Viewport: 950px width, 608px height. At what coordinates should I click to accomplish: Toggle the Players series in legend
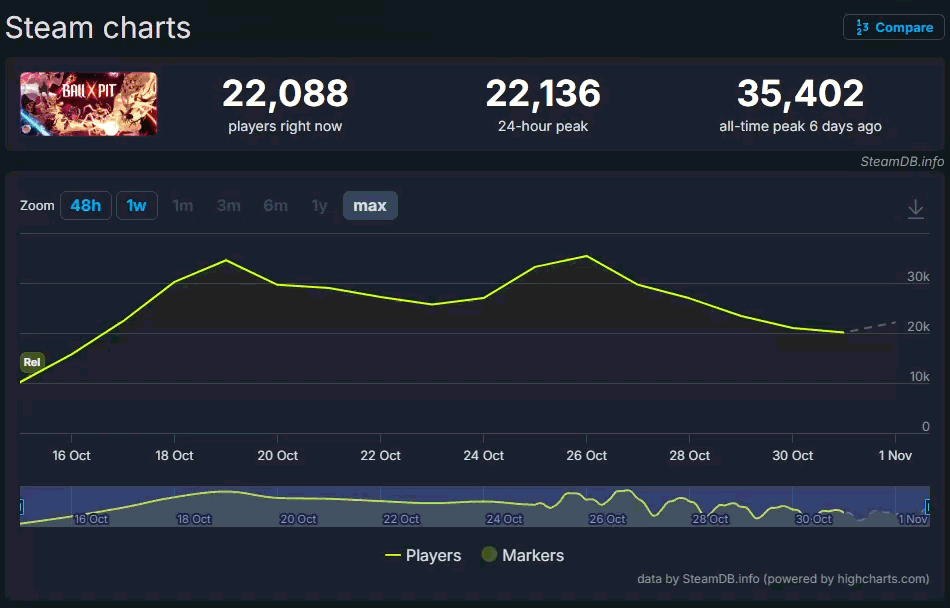click(x=423, y=555)
